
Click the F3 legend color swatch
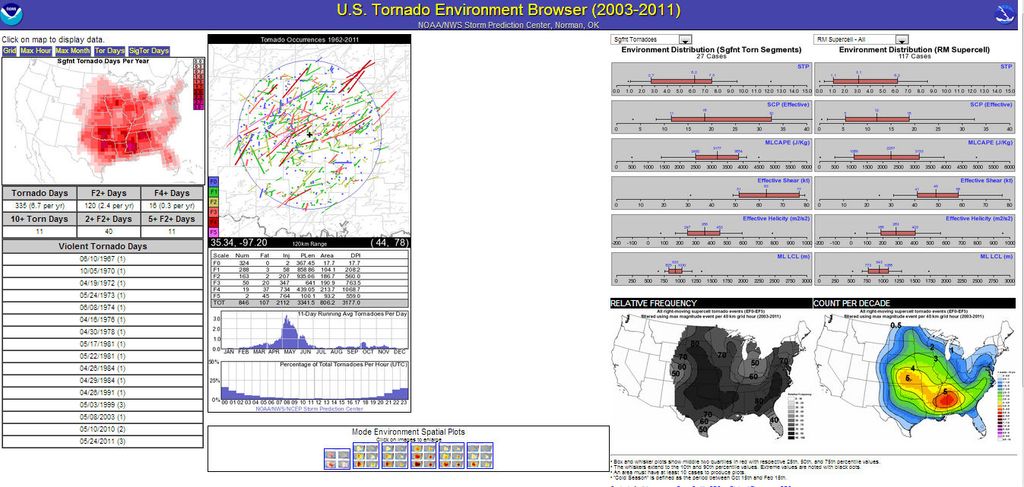(x=213, y=212)
